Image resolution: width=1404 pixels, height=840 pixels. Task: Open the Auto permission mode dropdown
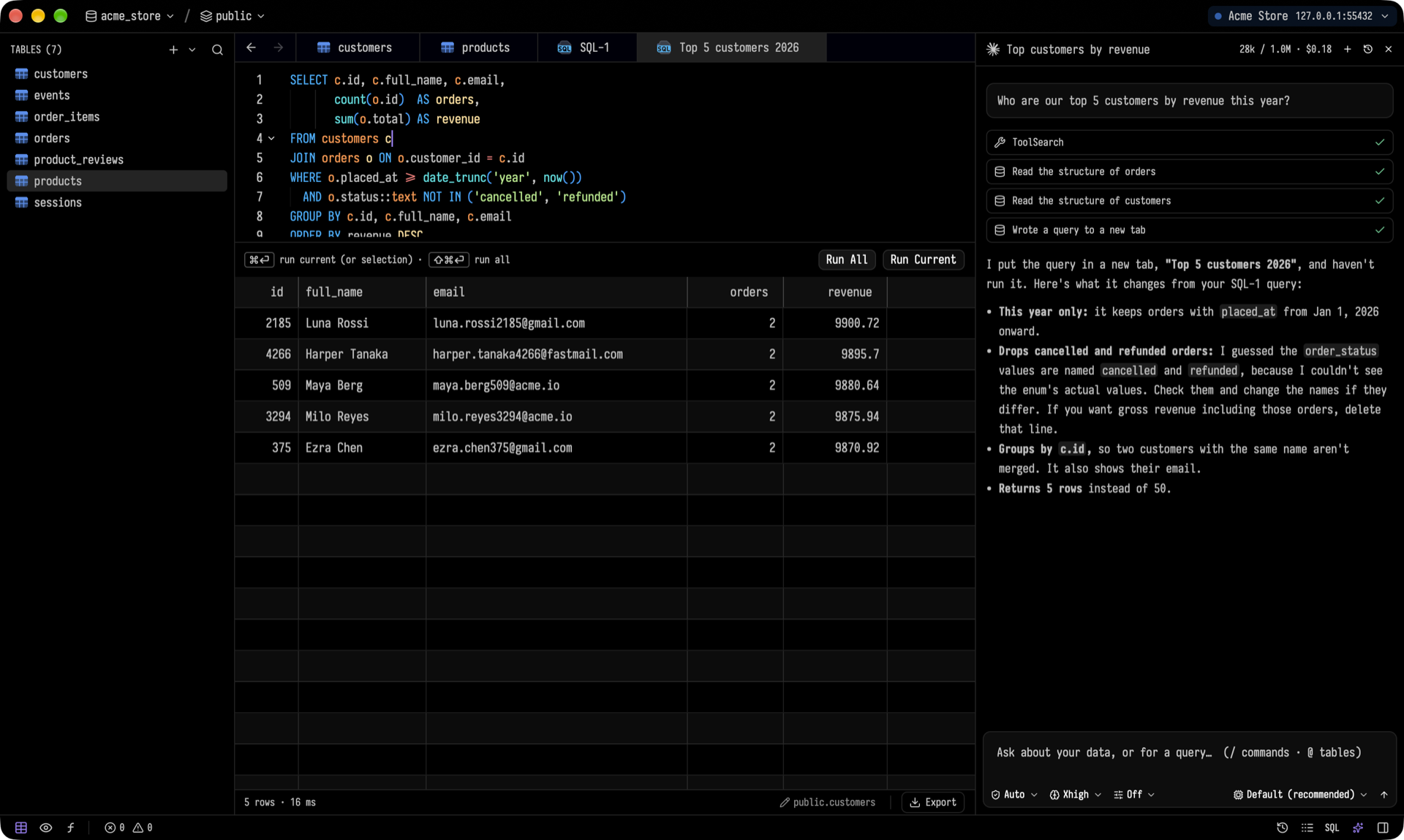click(x=1014, y=795)
